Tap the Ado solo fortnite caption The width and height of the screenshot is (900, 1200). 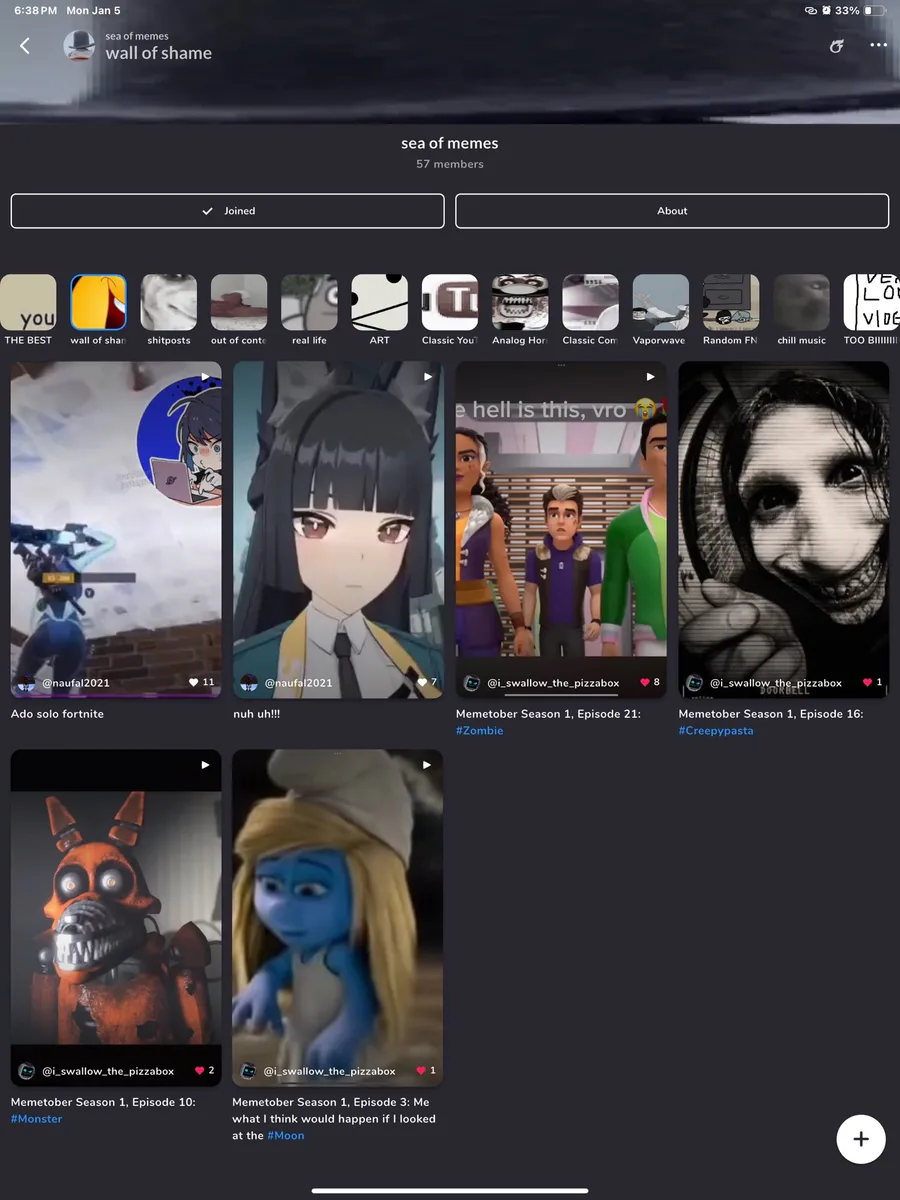click(x=58, y=714)
